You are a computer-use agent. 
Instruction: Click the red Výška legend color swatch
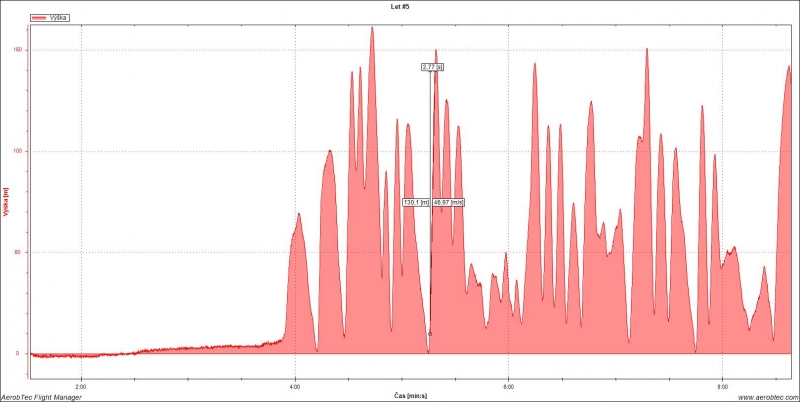pos(39,18)
